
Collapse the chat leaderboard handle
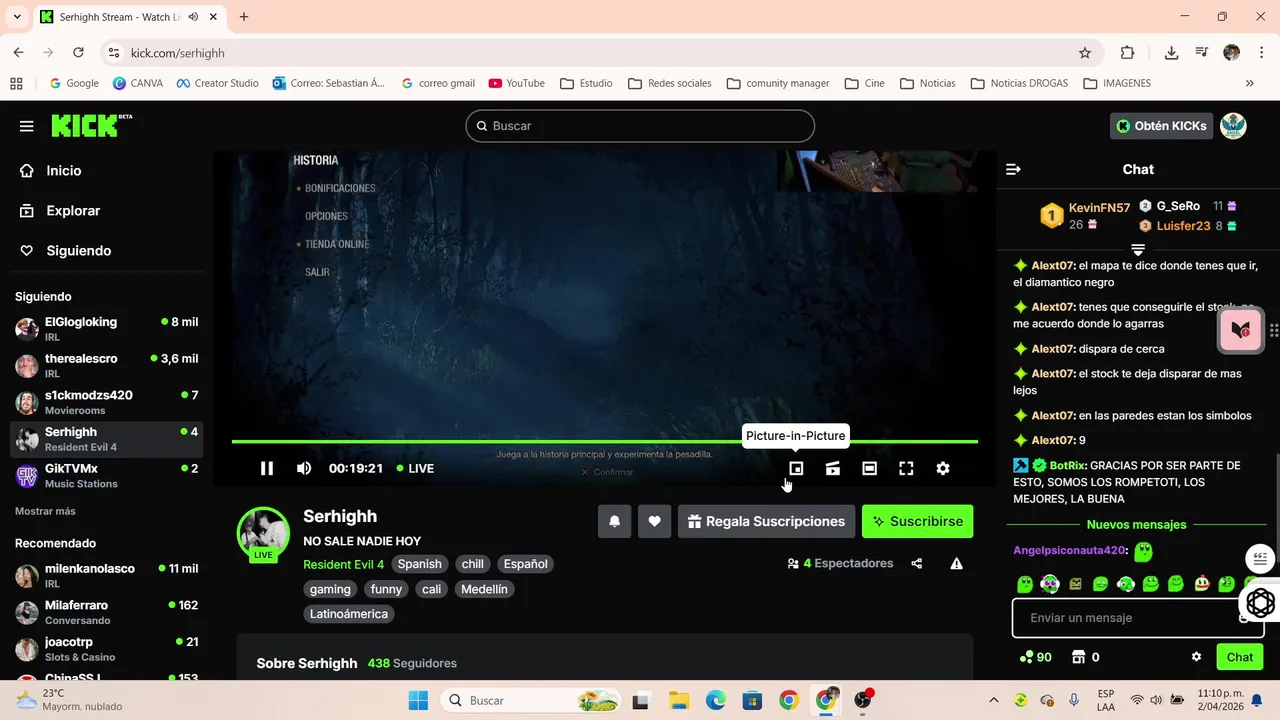[1138, 248]
